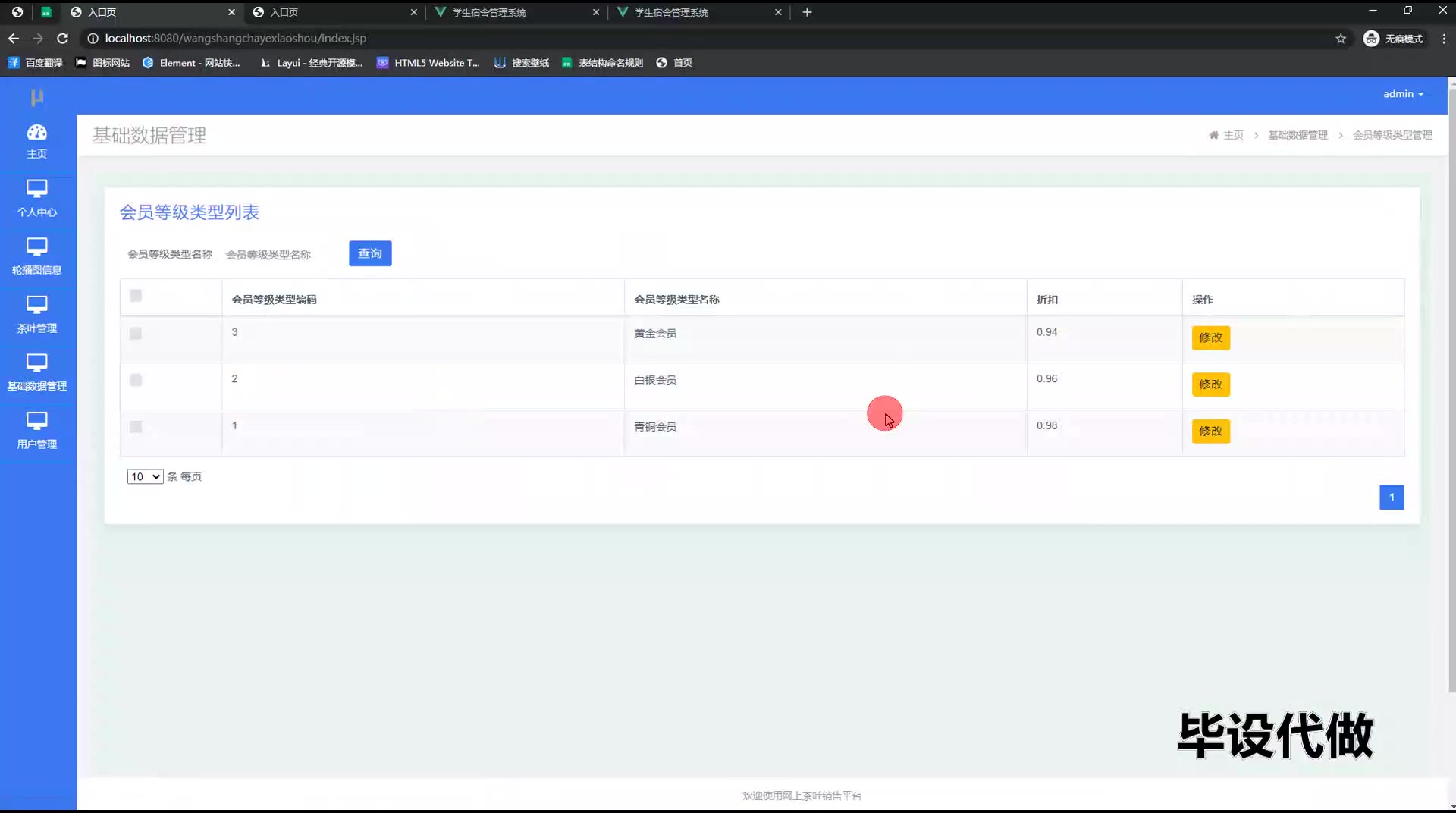This screenshot has height=813, width=1456.
Task: Open the rows per page dropdown
Action: coord(145,476)
